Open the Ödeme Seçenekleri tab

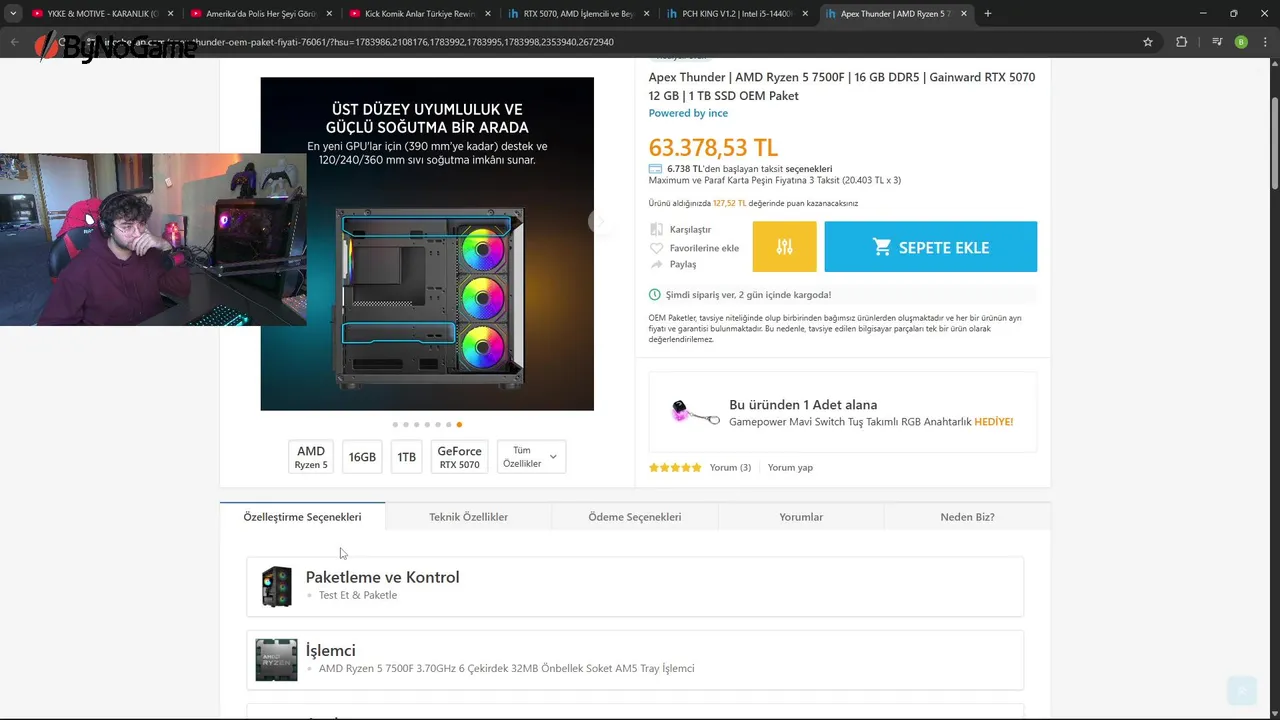point(635,517)
